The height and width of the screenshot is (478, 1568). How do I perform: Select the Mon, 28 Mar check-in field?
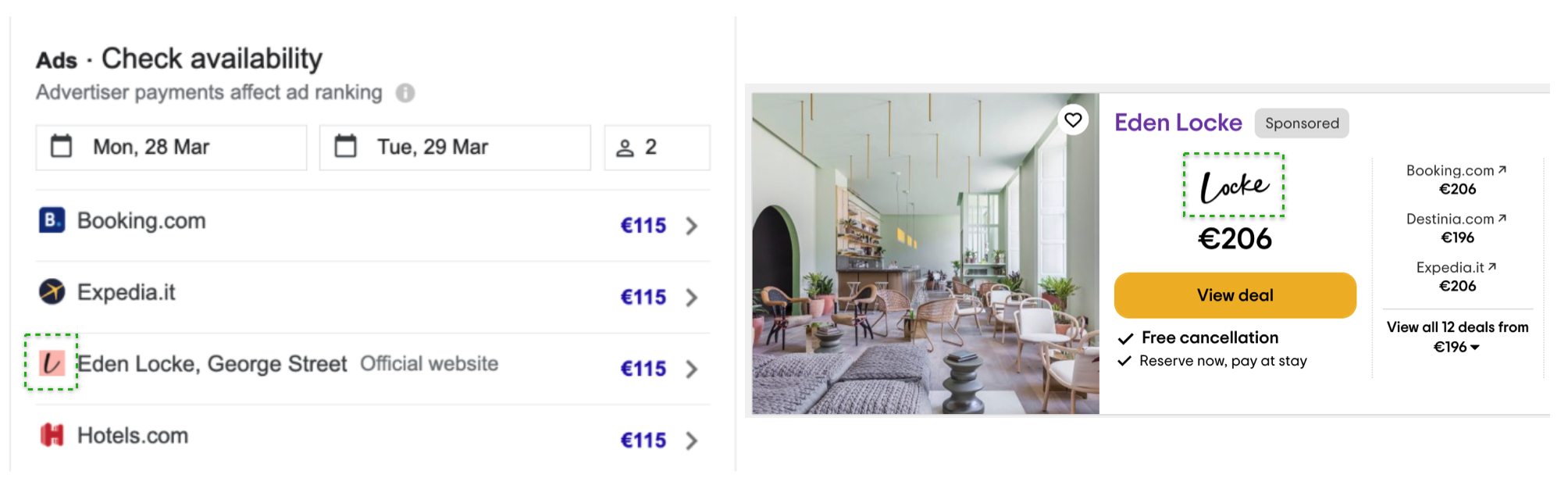click(x=171, y=147)
